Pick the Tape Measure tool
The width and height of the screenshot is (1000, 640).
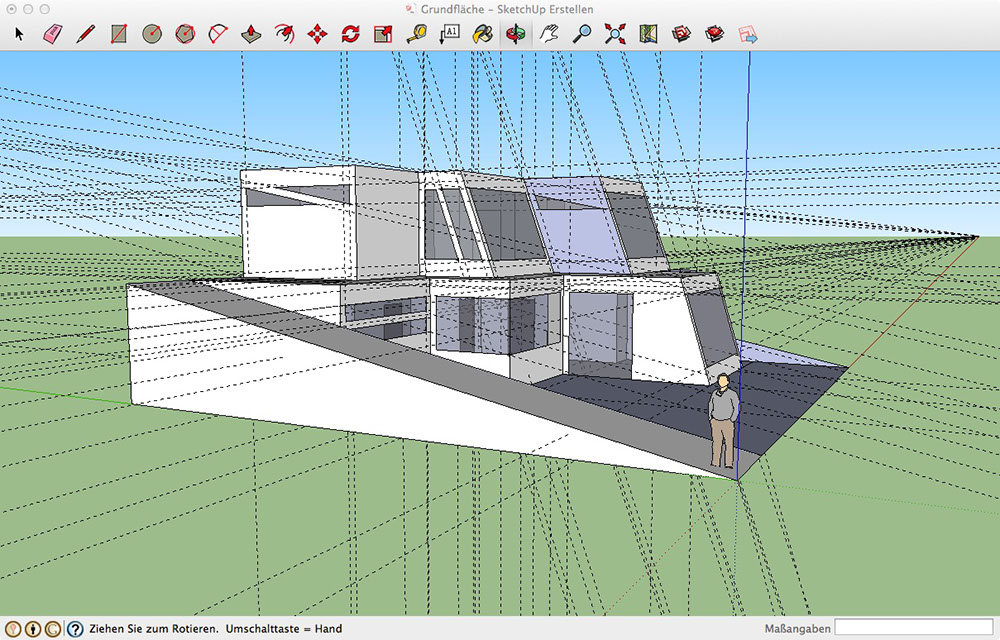click(x=417, y=34)
